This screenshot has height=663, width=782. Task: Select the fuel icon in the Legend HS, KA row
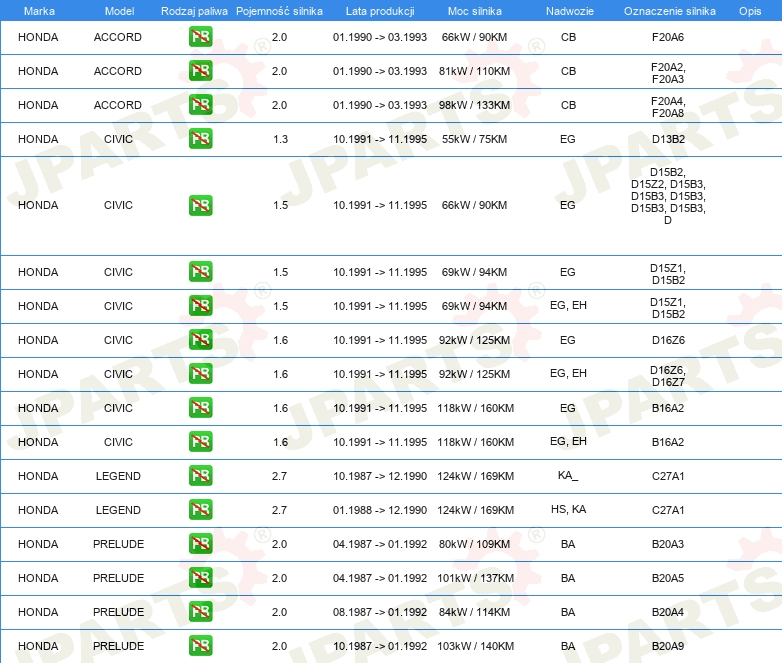pos(200,510)
